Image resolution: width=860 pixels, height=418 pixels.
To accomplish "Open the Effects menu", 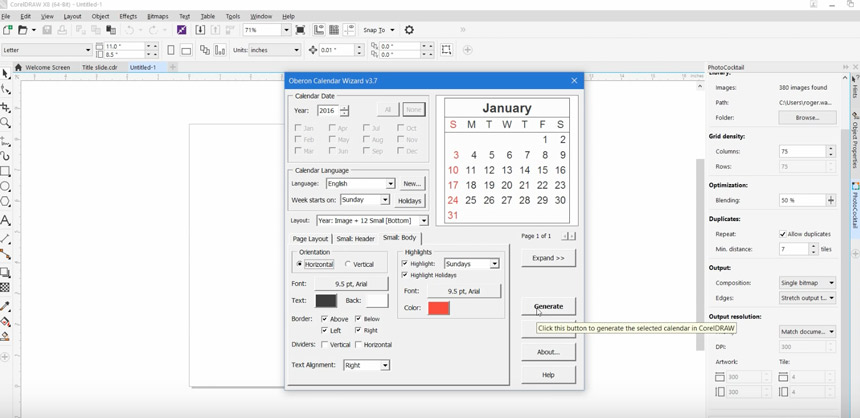I will [128, 16].
